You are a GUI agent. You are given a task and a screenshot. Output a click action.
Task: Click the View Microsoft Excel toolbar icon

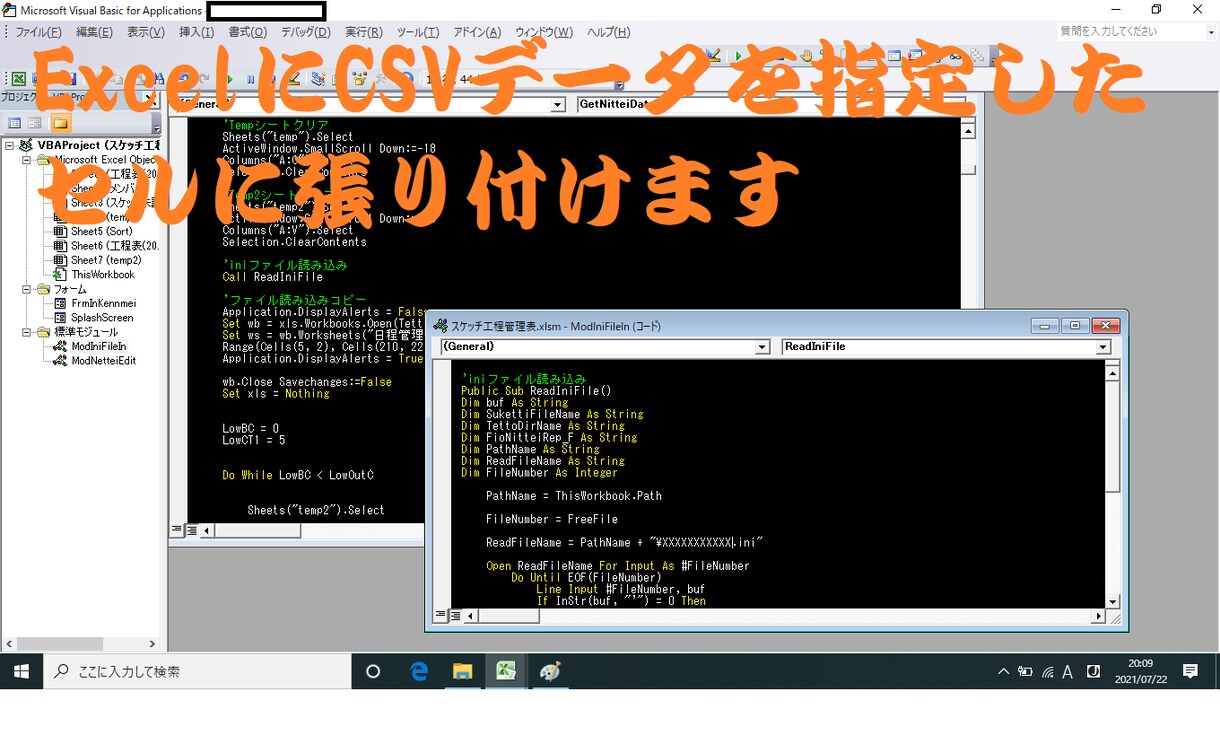(18, 79)
